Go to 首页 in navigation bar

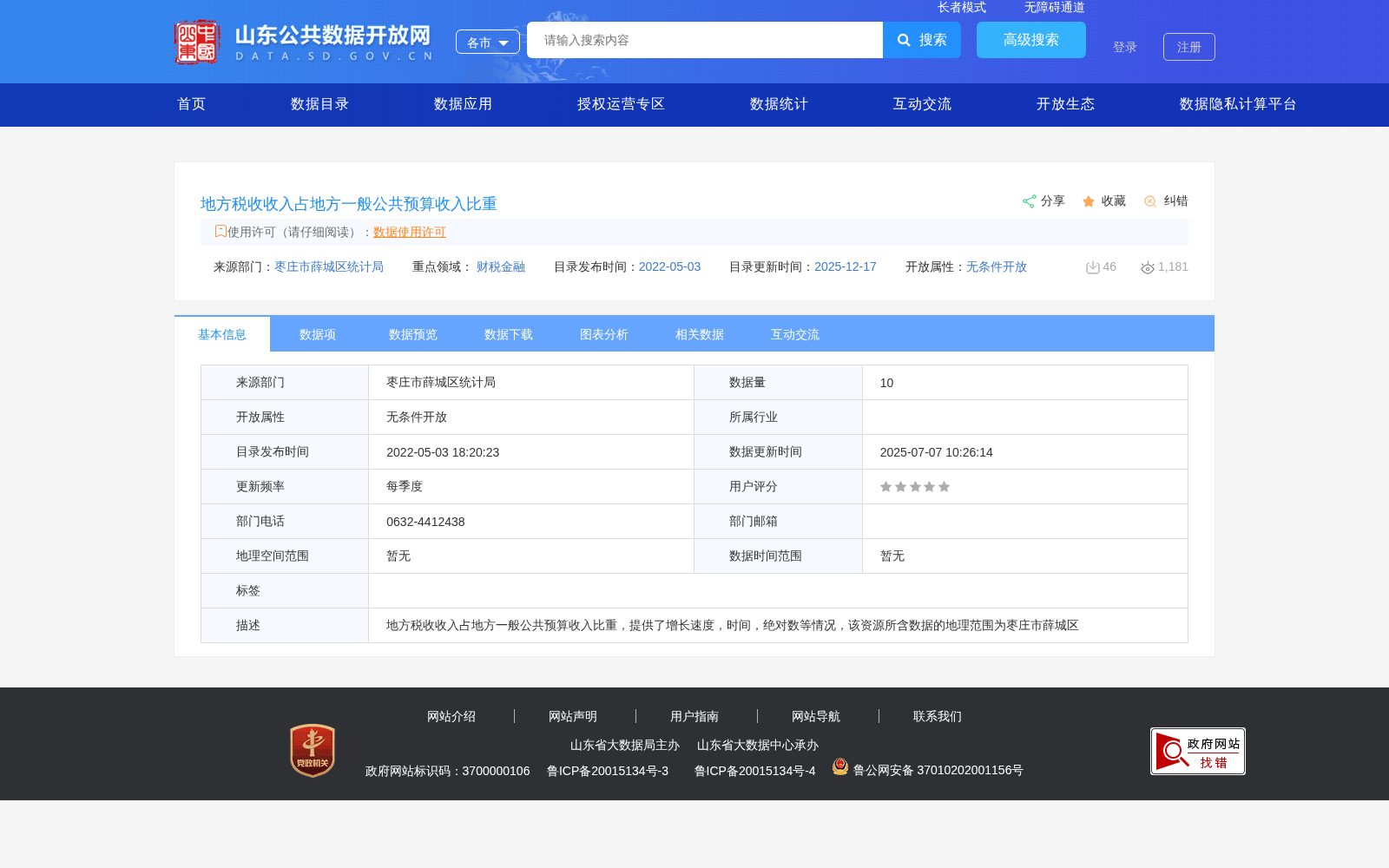coord(192,104)
